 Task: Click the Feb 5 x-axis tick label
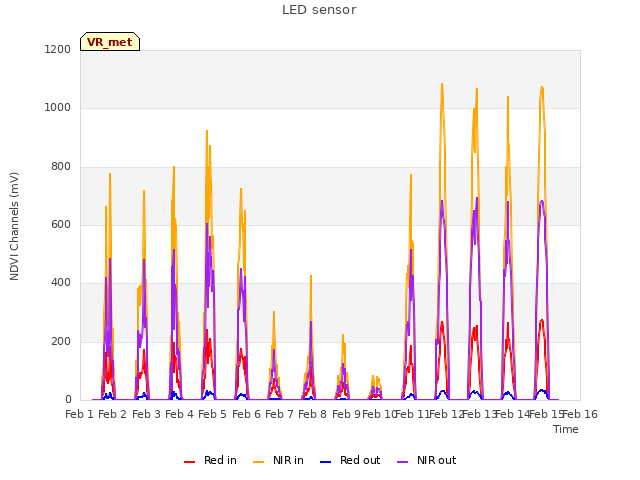212,414
